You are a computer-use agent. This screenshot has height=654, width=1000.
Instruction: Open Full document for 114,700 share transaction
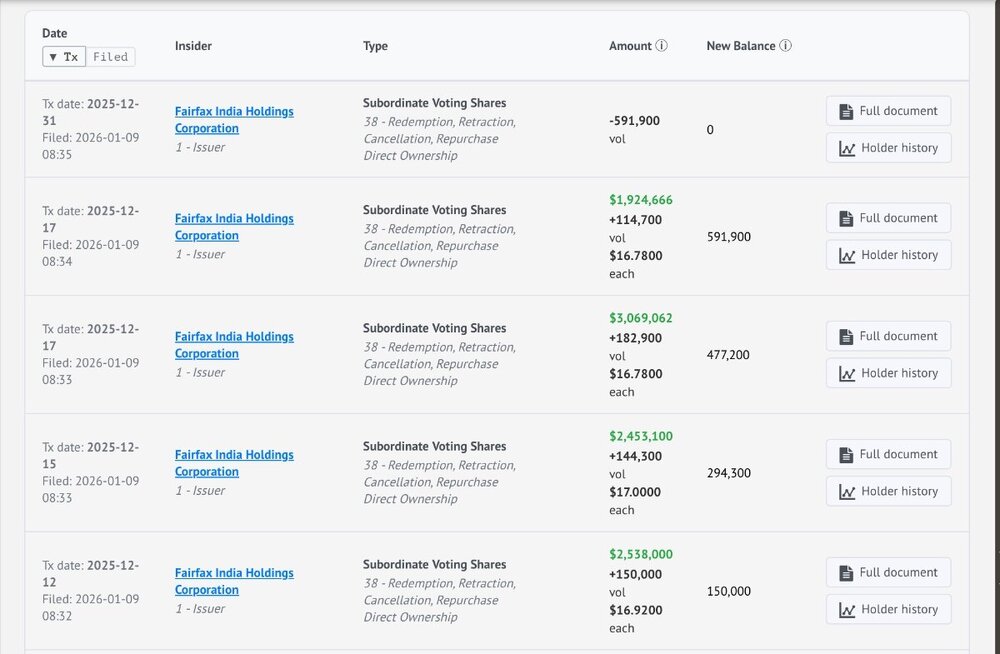tap(888, 218)
